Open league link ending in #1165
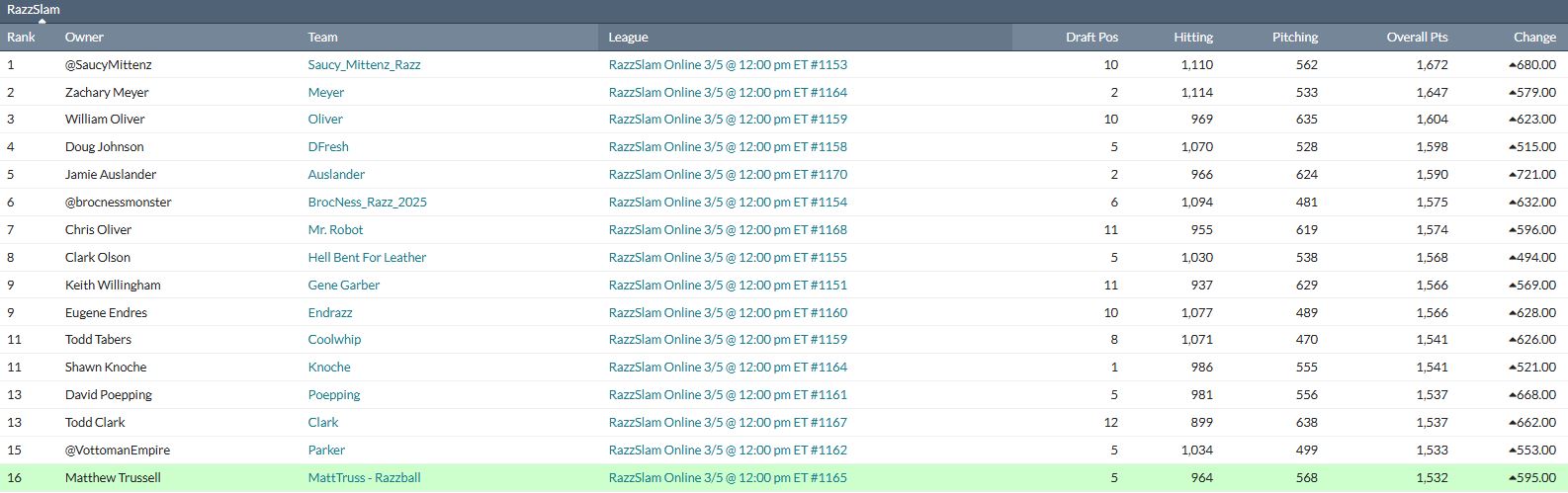Viewport: 1568px width, 493px height. [728, 477]
